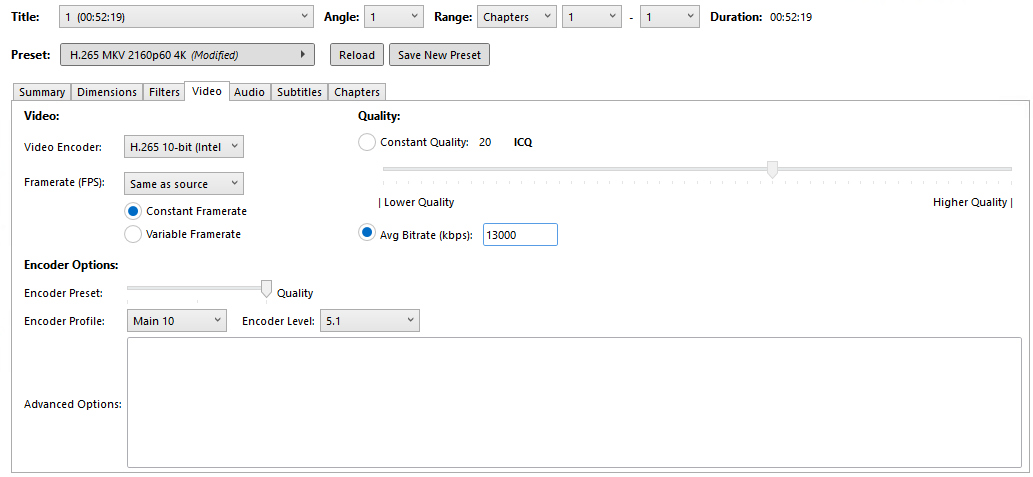The height and width of the screenshot is (477, 1033).
Task: Open the Title dropdown
Action: click(x=187, y=17)
